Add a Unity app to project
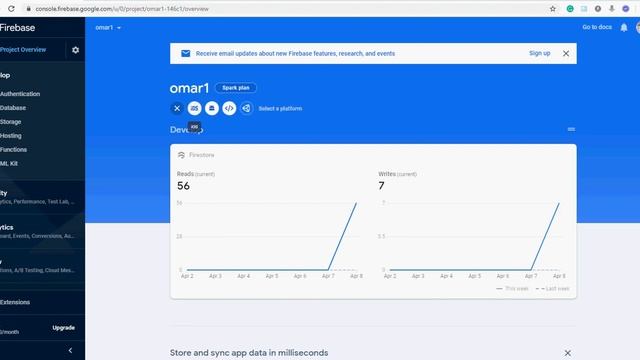Screen dimensions: 640x360 click(x=246, y=108)
